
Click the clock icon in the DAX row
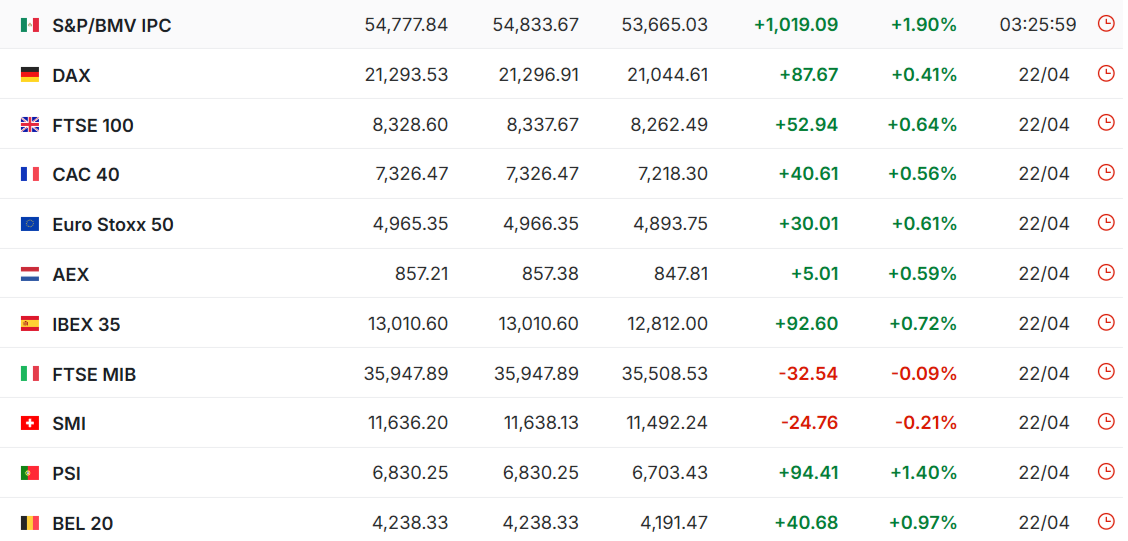click(1105, 73)
